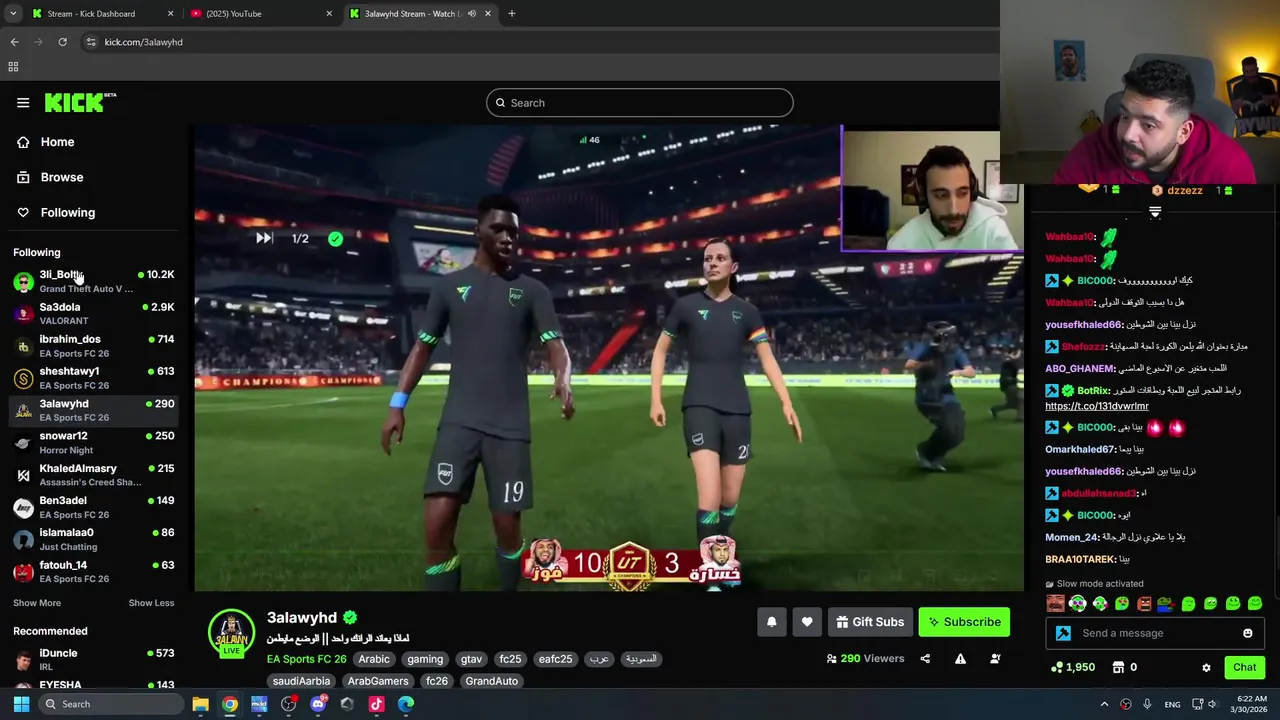Open snowar12 Horror Night channel
This screenshot has width=1280, height=720.
[94, 443]
